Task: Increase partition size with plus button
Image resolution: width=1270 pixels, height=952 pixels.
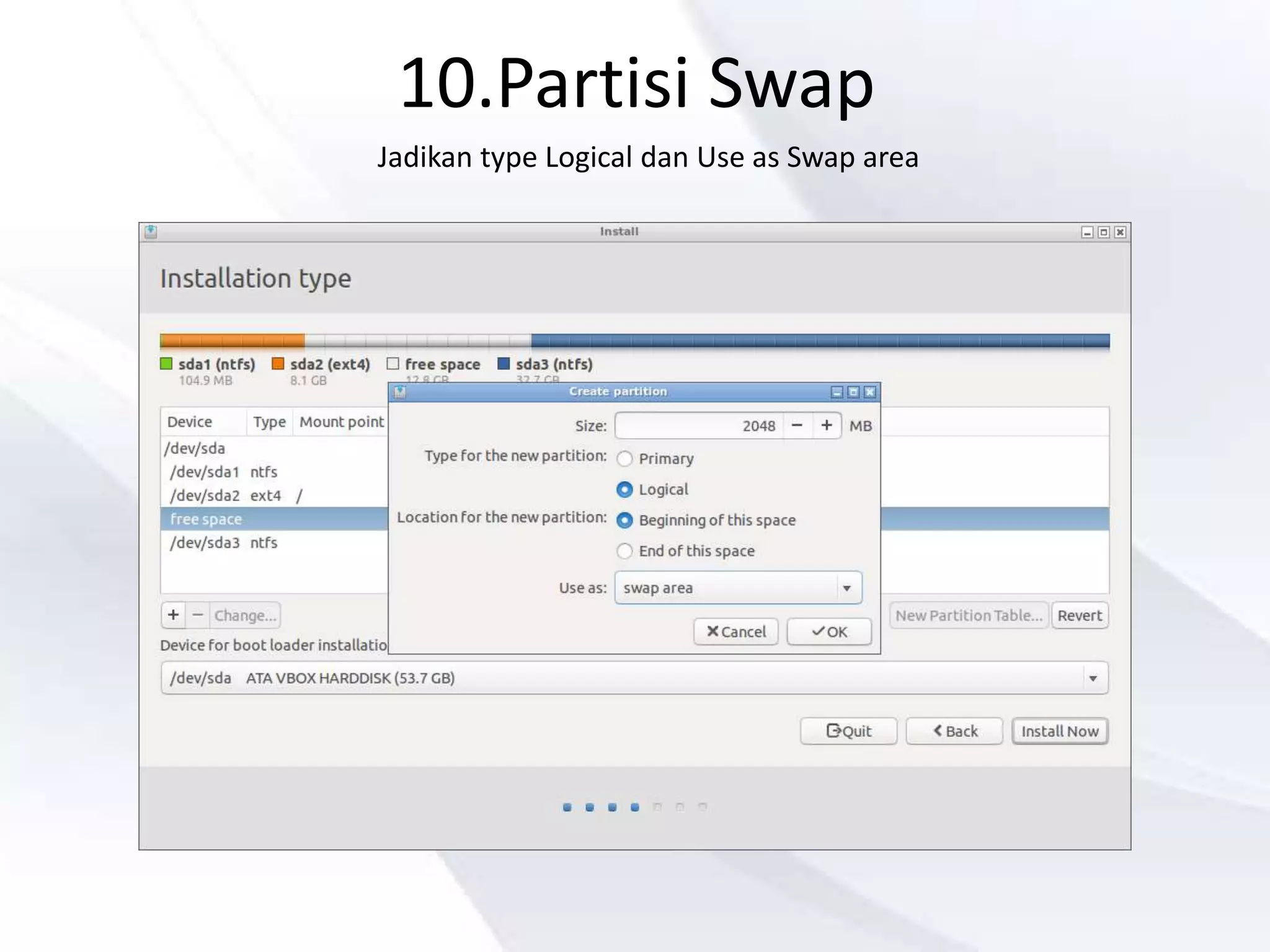Action: pyautogui.click(x=827, y=426)
